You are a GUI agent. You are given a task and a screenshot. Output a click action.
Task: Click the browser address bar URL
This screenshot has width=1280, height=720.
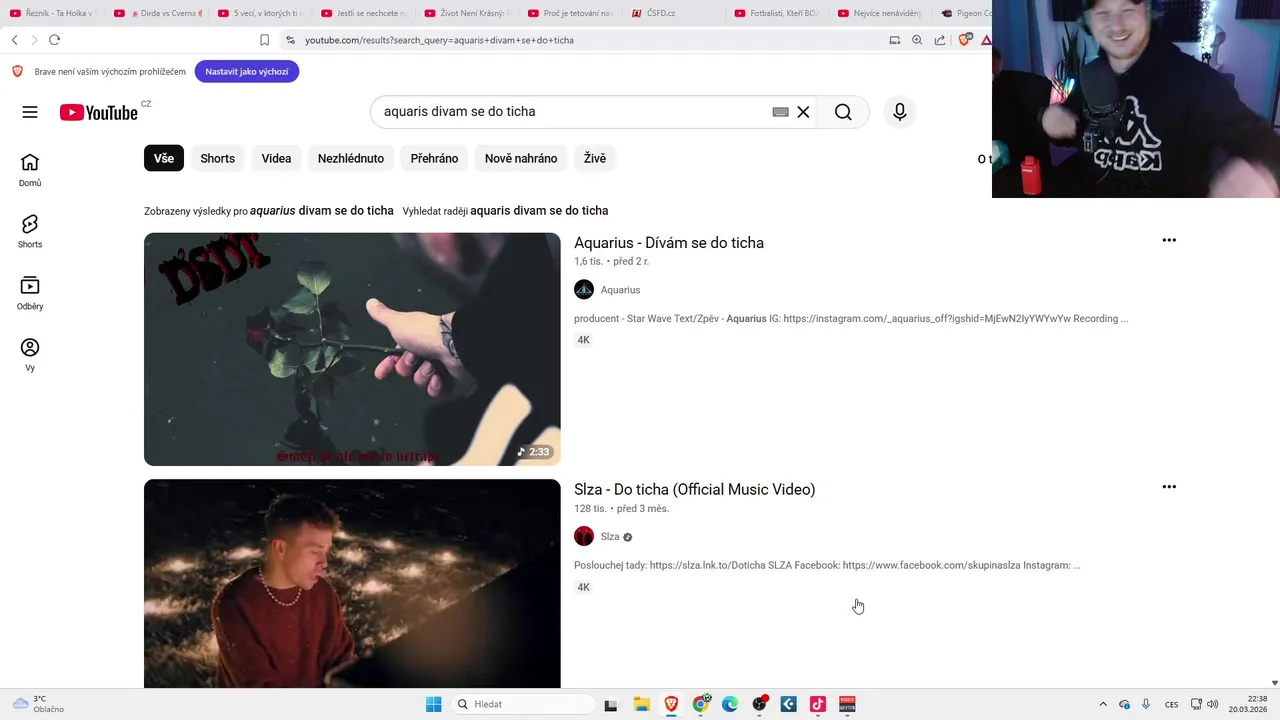tap(439, 40)
